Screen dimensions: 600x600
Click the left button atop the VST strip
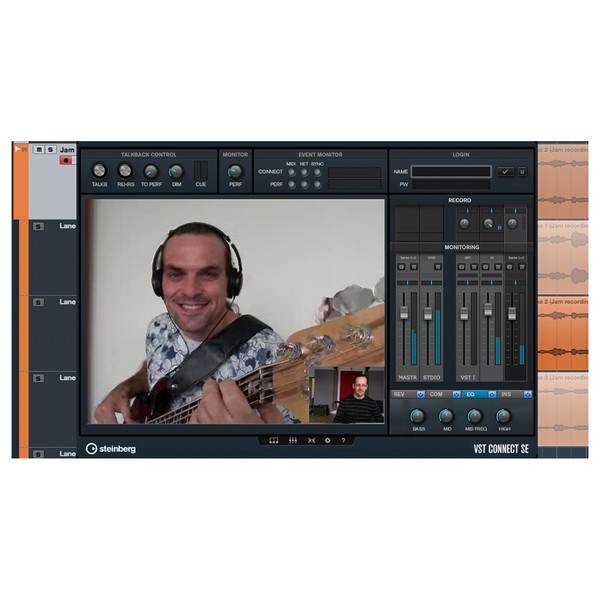click(x=462, y=267)
